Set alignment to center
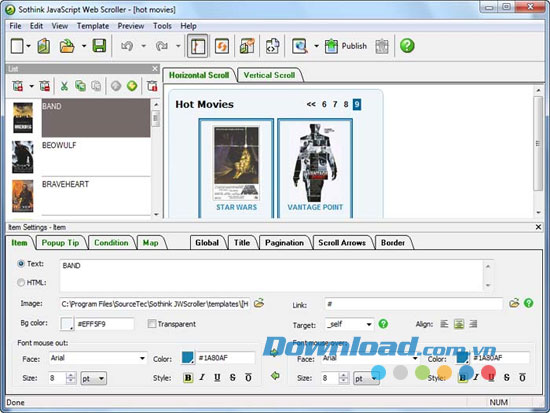The image size is (550, 413). click(459, 324)
